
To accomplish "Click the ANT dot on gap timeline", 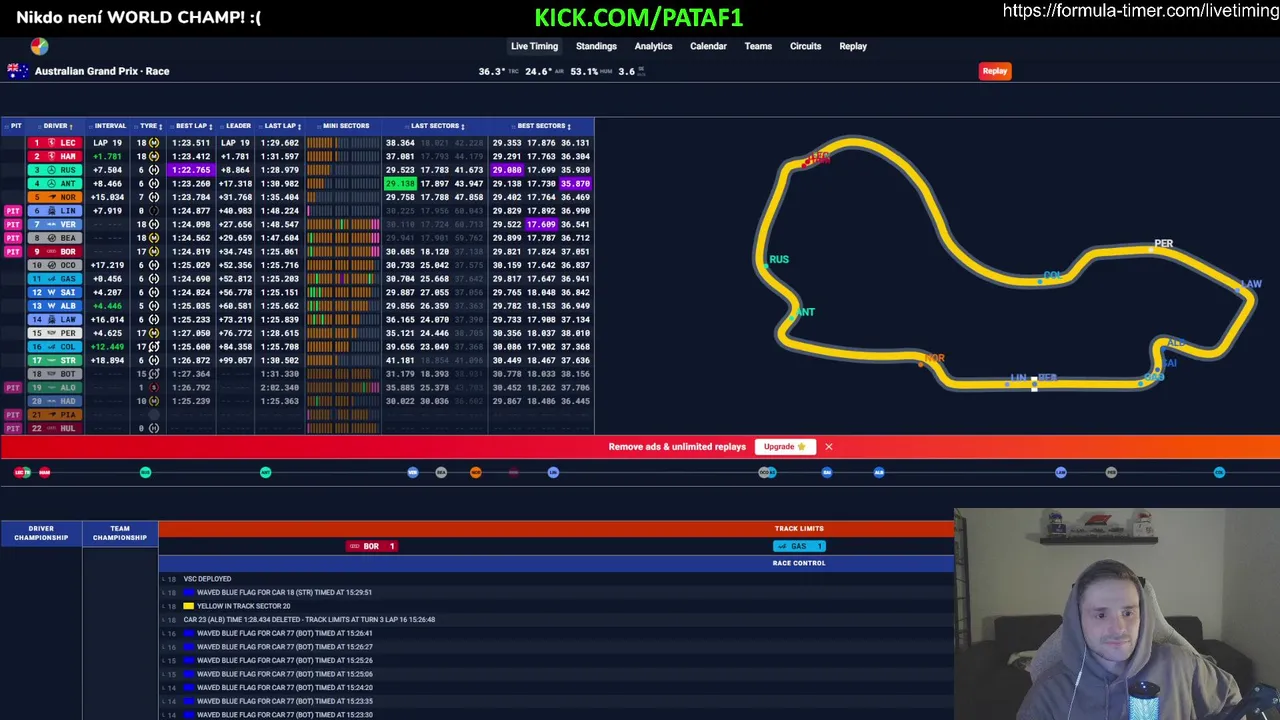I will [265, 472].
